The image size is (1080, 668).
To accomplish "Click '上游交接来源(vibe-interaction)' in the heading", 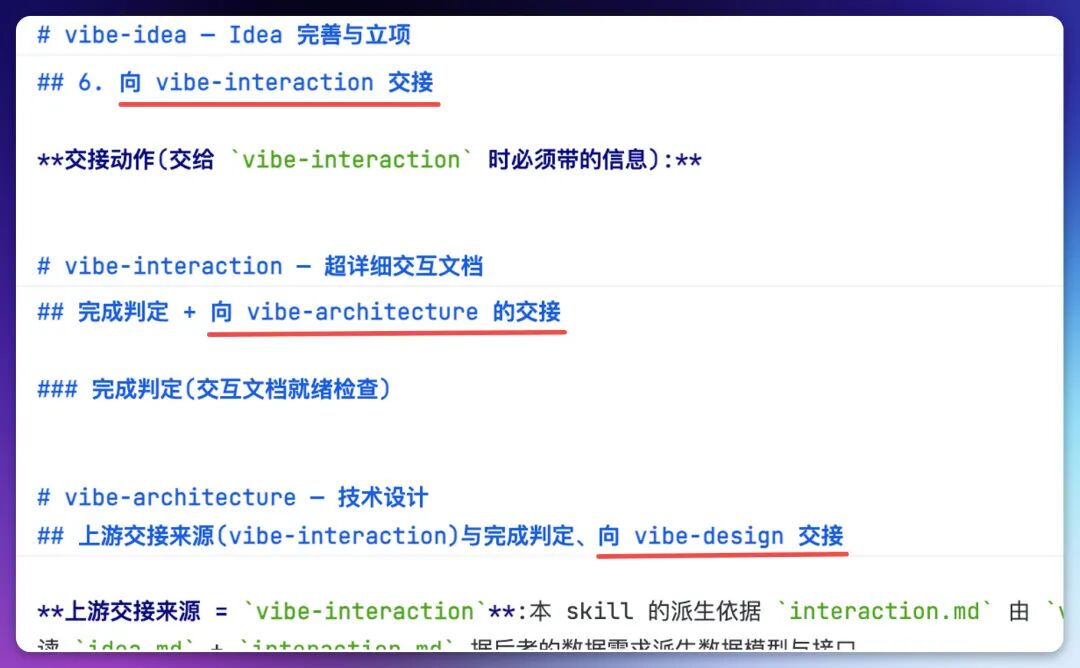I will [x=269, y=535].
